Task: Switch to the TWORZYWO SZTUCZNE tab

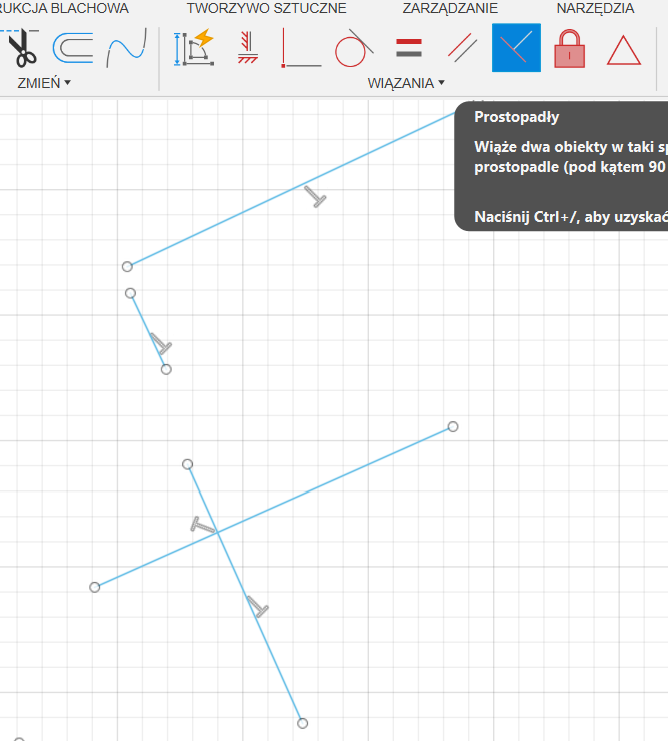Action: click(x=266, y=8)
